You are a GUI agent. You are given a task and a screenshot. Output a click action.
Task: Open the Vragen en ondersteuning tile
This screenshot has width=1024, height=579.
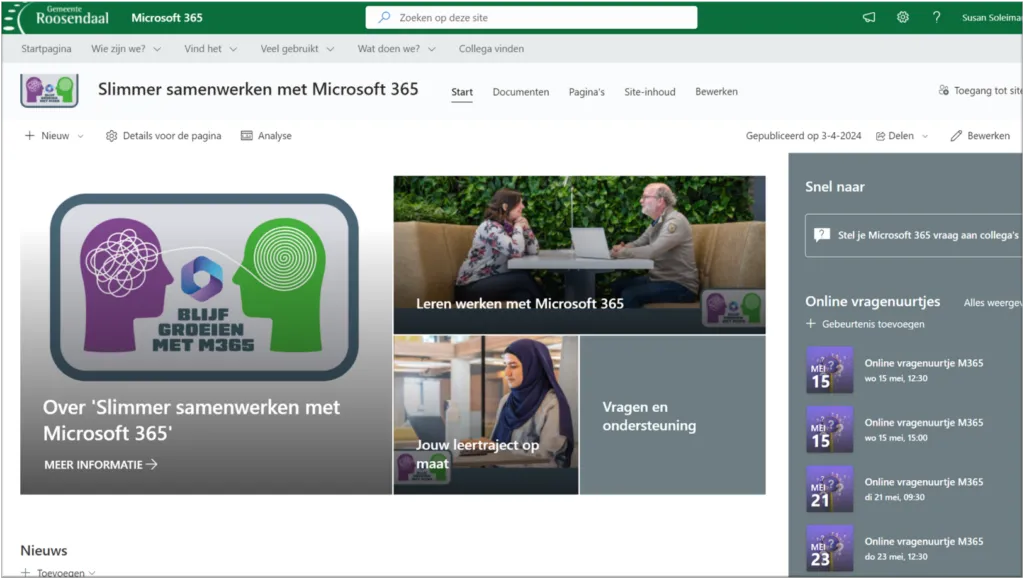[673, 415]
